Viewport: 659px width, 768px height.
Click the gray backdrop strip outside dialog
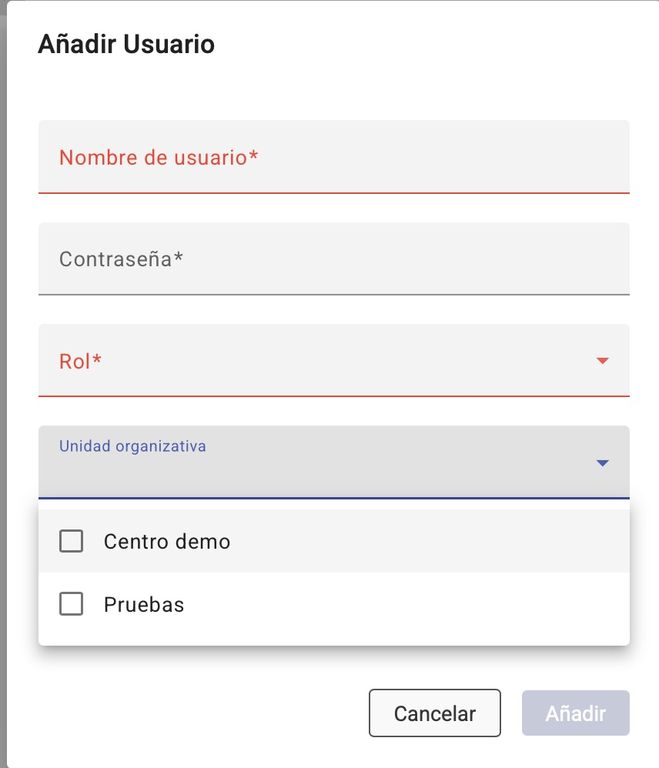point(3,400)
